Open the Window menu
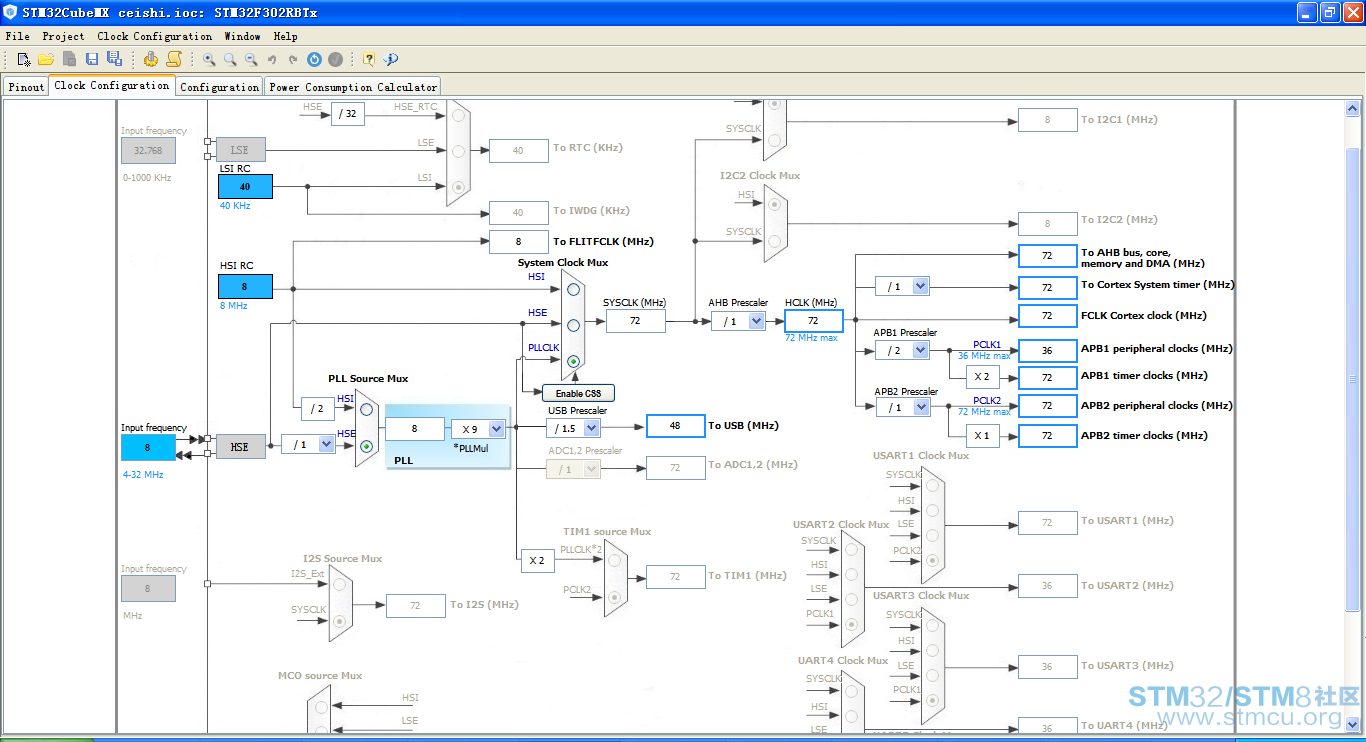Image resolution: width=1366 pixels, height=742 pixels. pos(243,36)
